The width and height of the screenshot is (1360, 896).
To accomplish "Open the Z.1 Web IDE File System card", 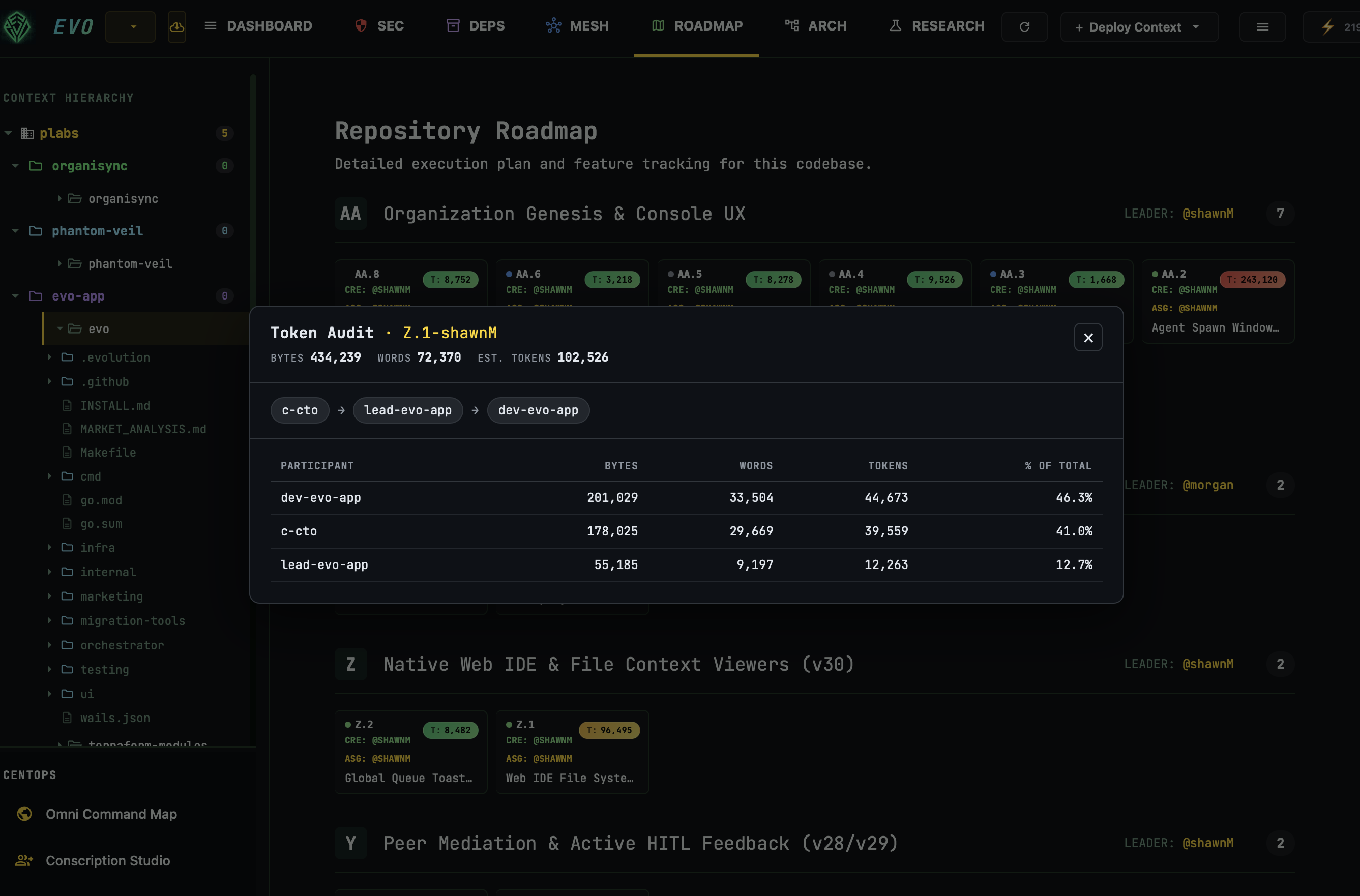I will (573, 752).
